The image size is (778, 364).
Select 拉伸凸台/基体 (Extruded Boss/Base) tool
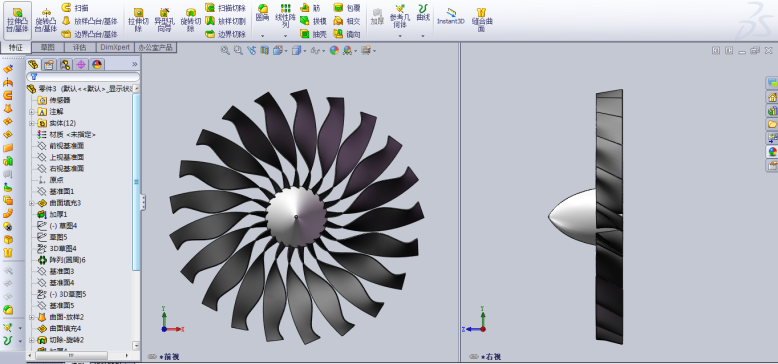[17, 20]
